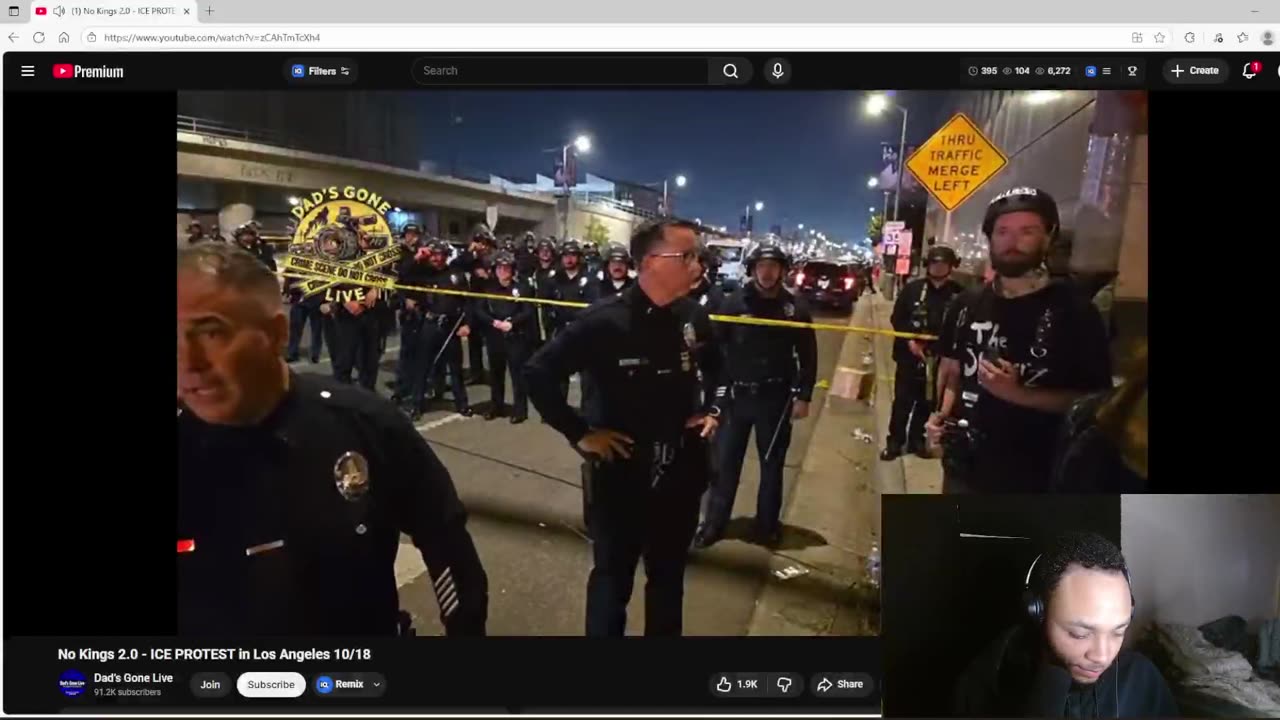Image resolution: width=1280 pixels, height=720 pixels.
Task: Open the Create button
Action: (1195, 71)
